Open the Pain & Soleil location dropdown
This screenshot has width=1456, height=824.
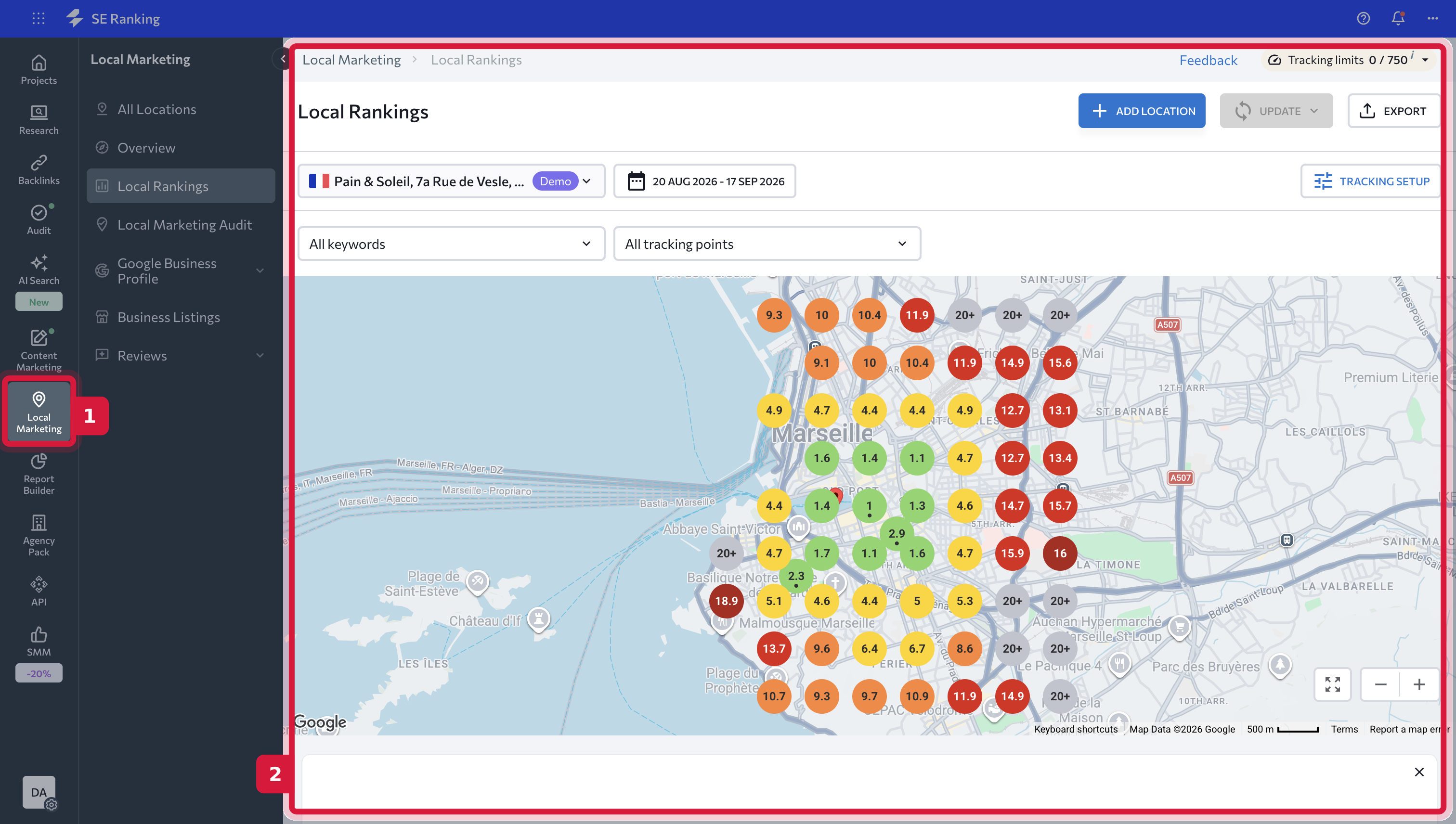pos(451,181)
